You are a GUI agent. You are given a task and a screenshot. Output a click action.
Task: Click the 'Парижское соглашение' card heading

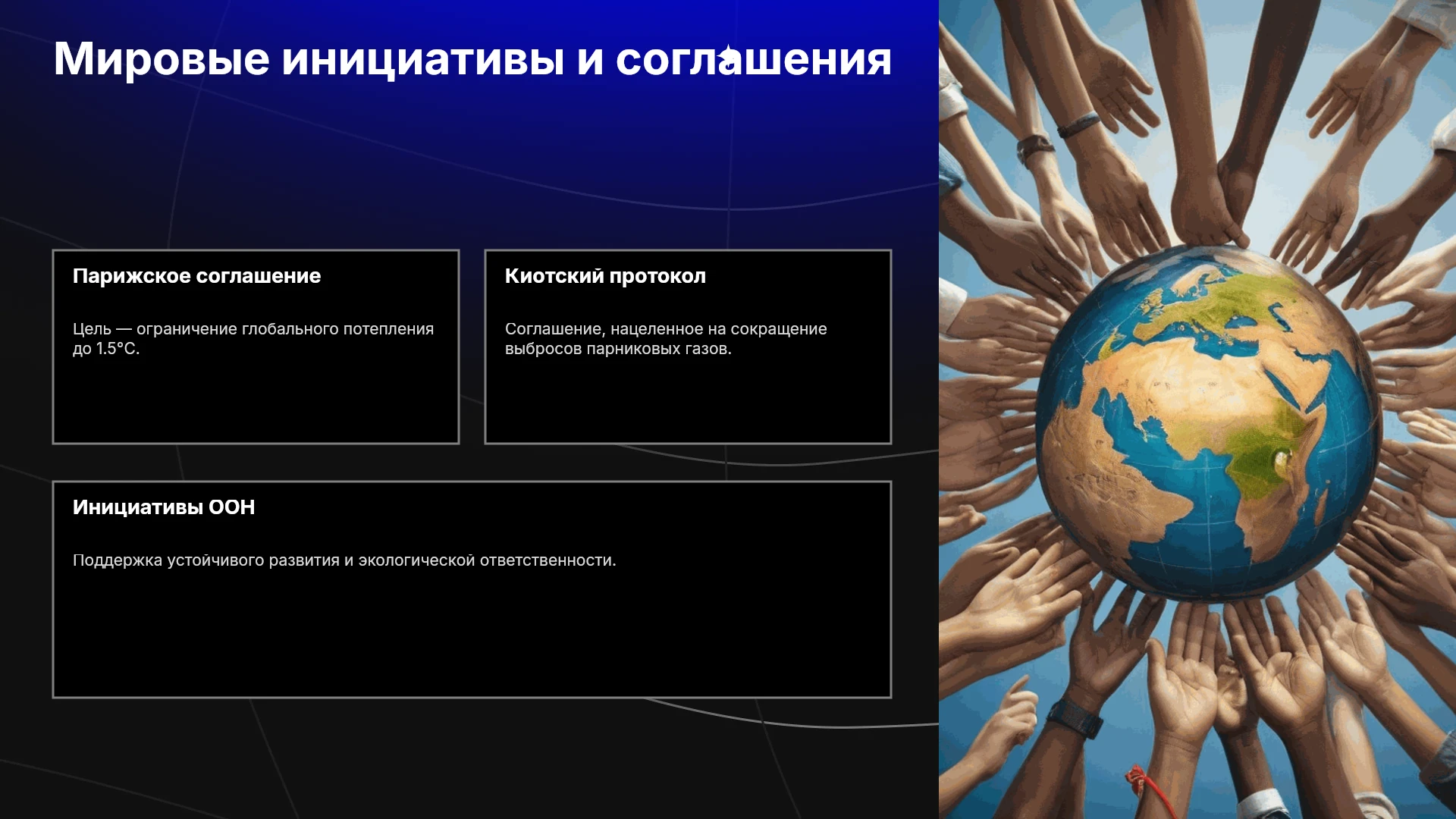[196, 276]
